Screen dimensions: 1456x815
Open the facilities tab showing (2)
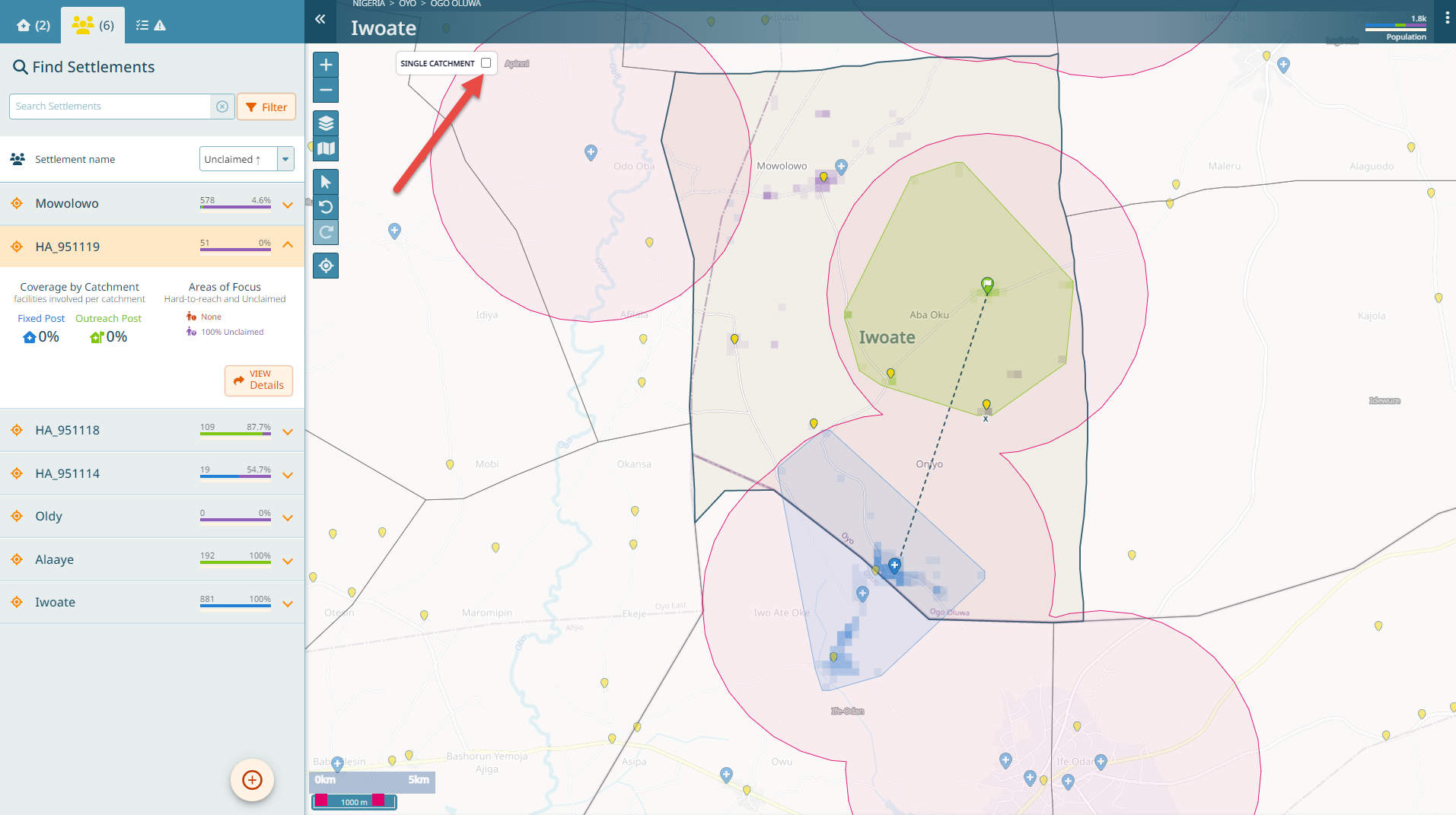[x=33, y=25]
